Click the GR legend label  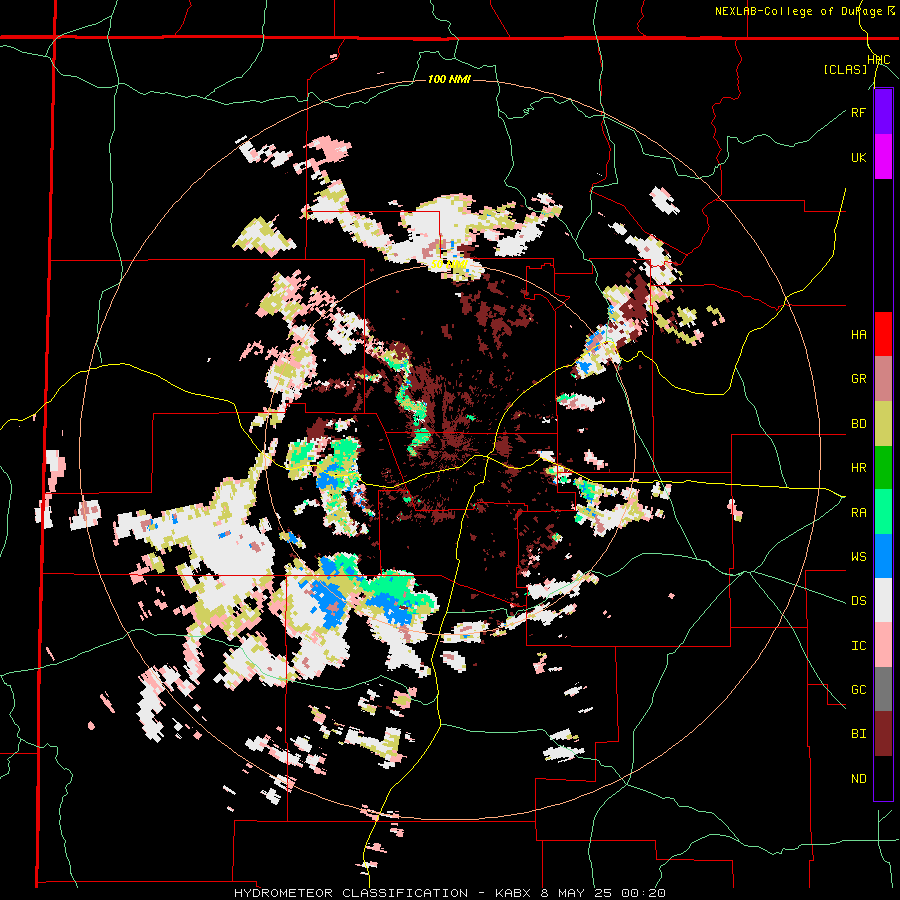coord(858,379)
